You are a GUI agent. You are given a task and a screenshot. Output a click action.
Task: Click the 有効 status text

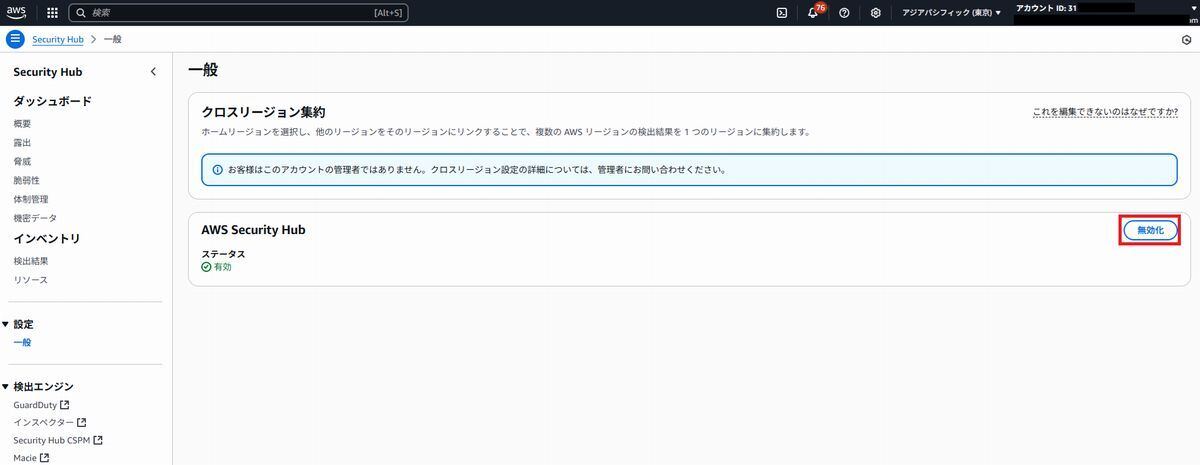click(222, 267)
